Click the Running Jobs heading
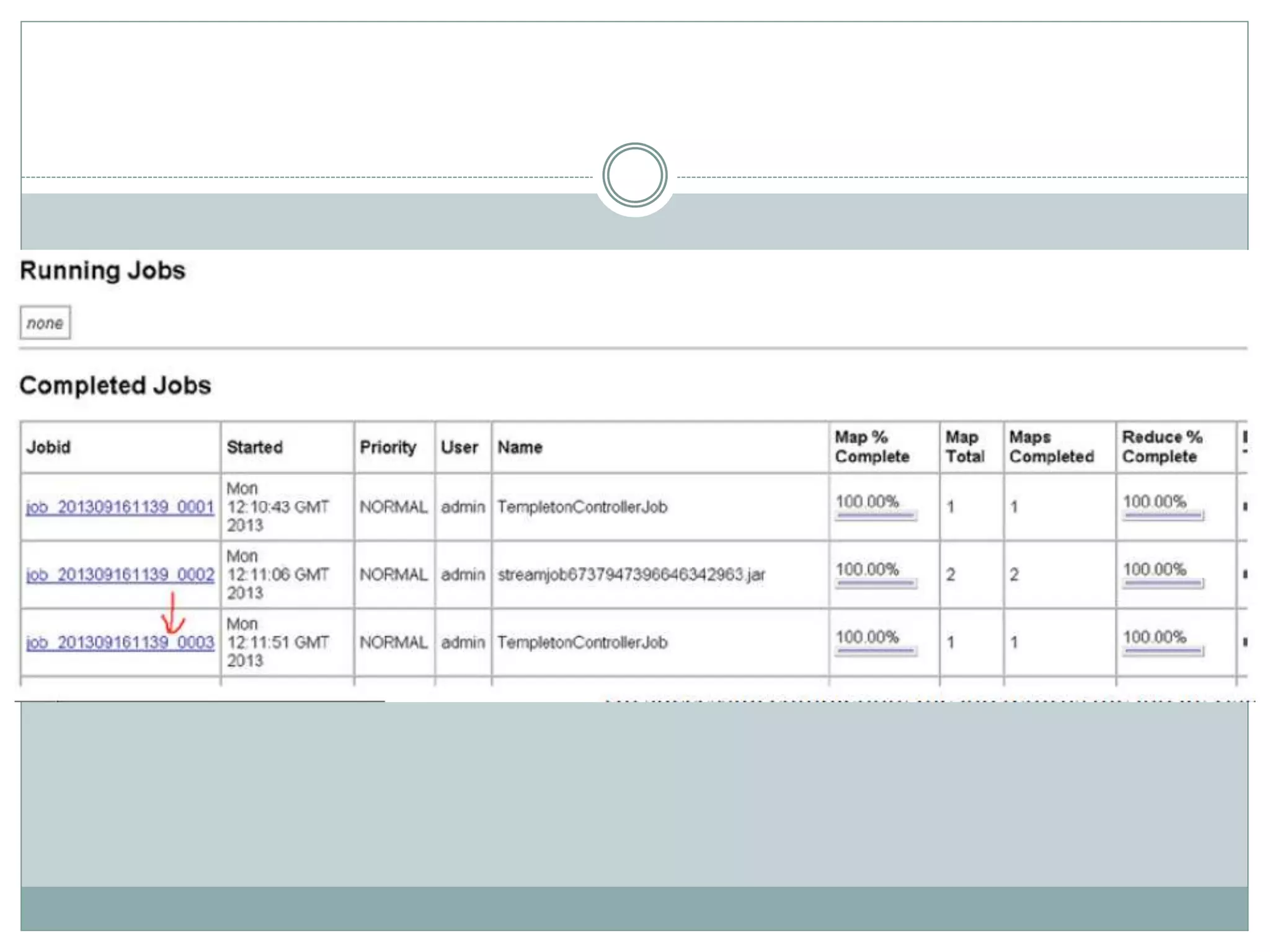Image resolution: width=1270 pixels, height=952 pixels. (102, 271)
